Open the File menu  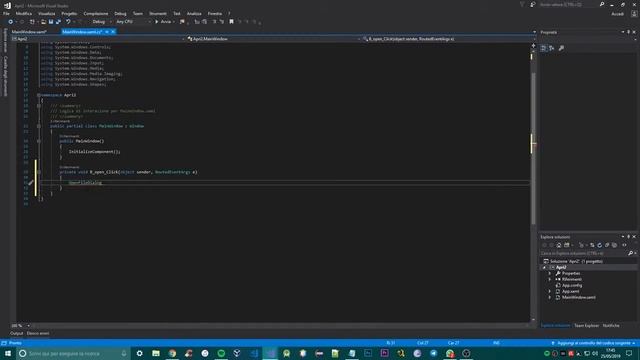pyautogui.click(x=6, y=13)
